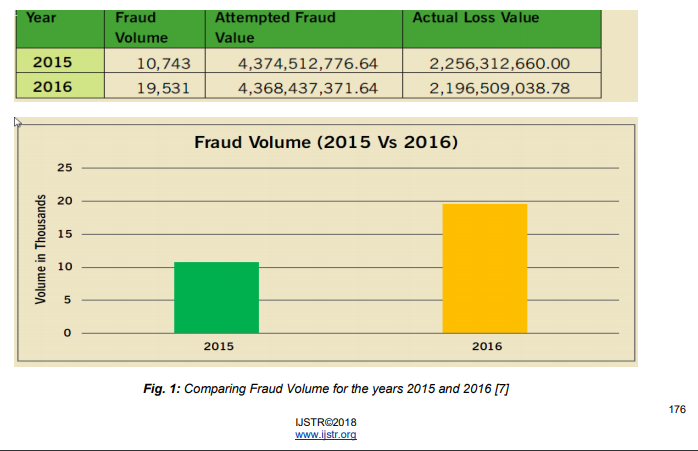Click the Volume in Thousands axis label
Image resolution: width=698 pixels, height=451 pixels.
tap(41, 249)
